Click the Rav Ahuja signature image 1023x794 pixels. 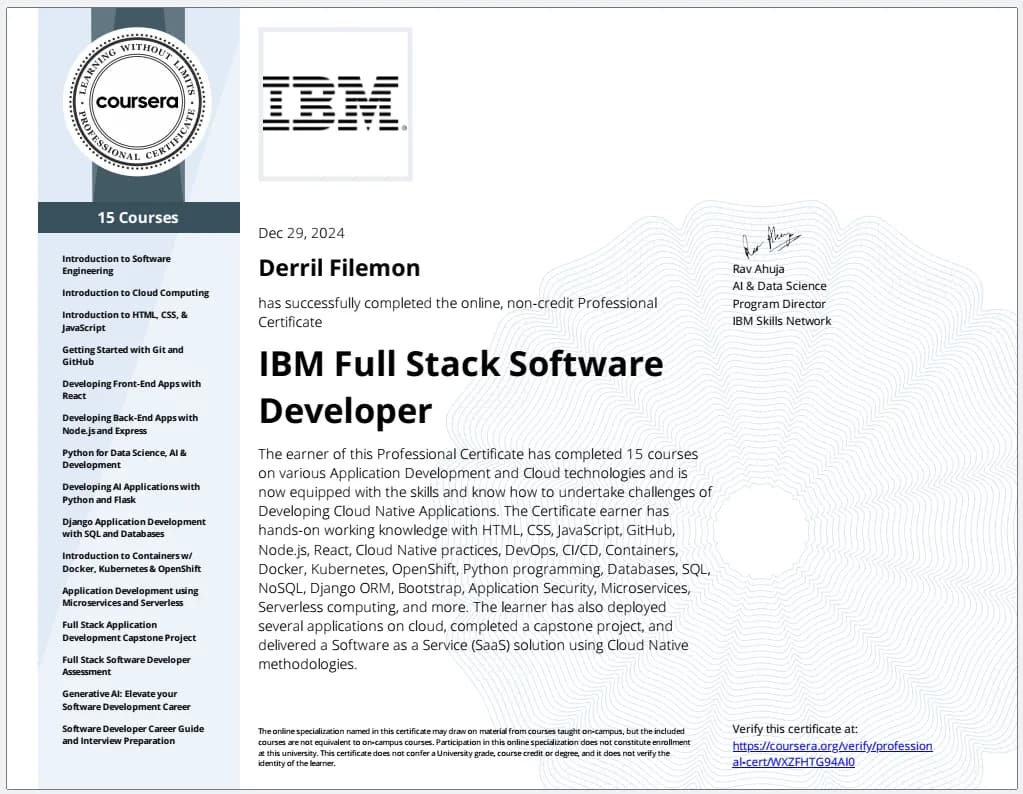coord(770,242)
